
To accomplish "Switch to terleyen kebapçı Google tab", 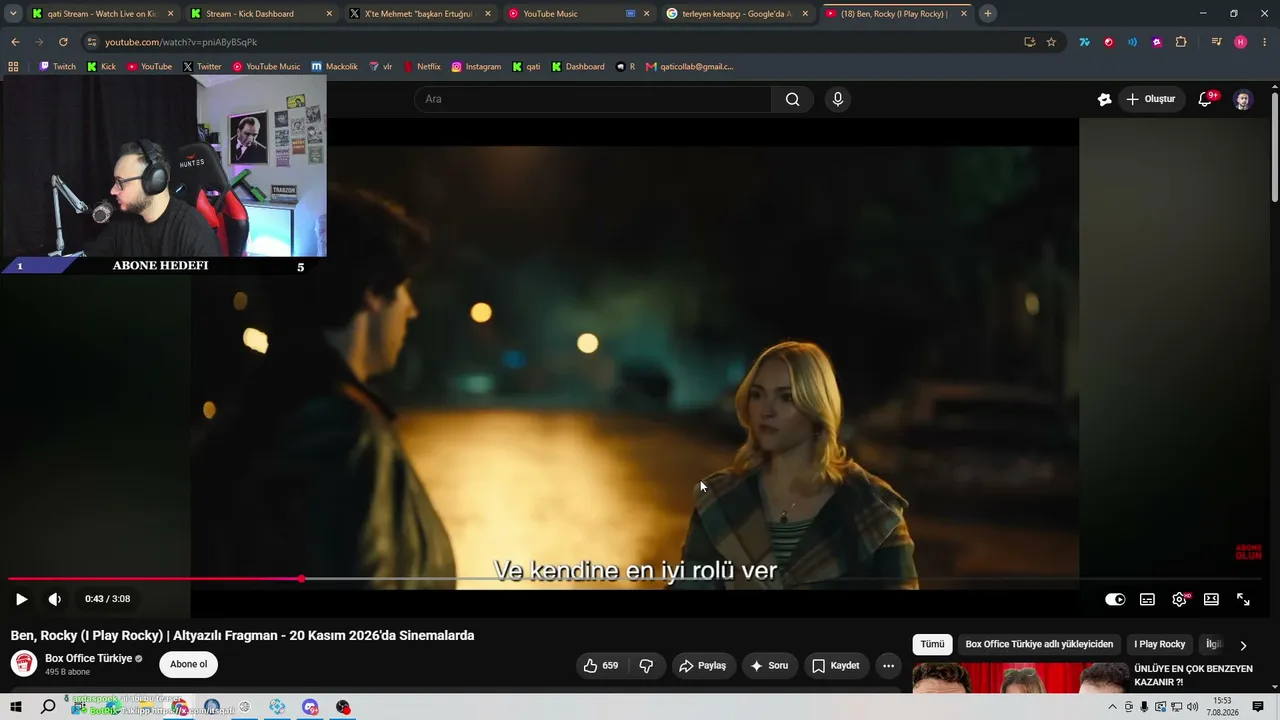I will pyautogui.click(x=737, y=14).
